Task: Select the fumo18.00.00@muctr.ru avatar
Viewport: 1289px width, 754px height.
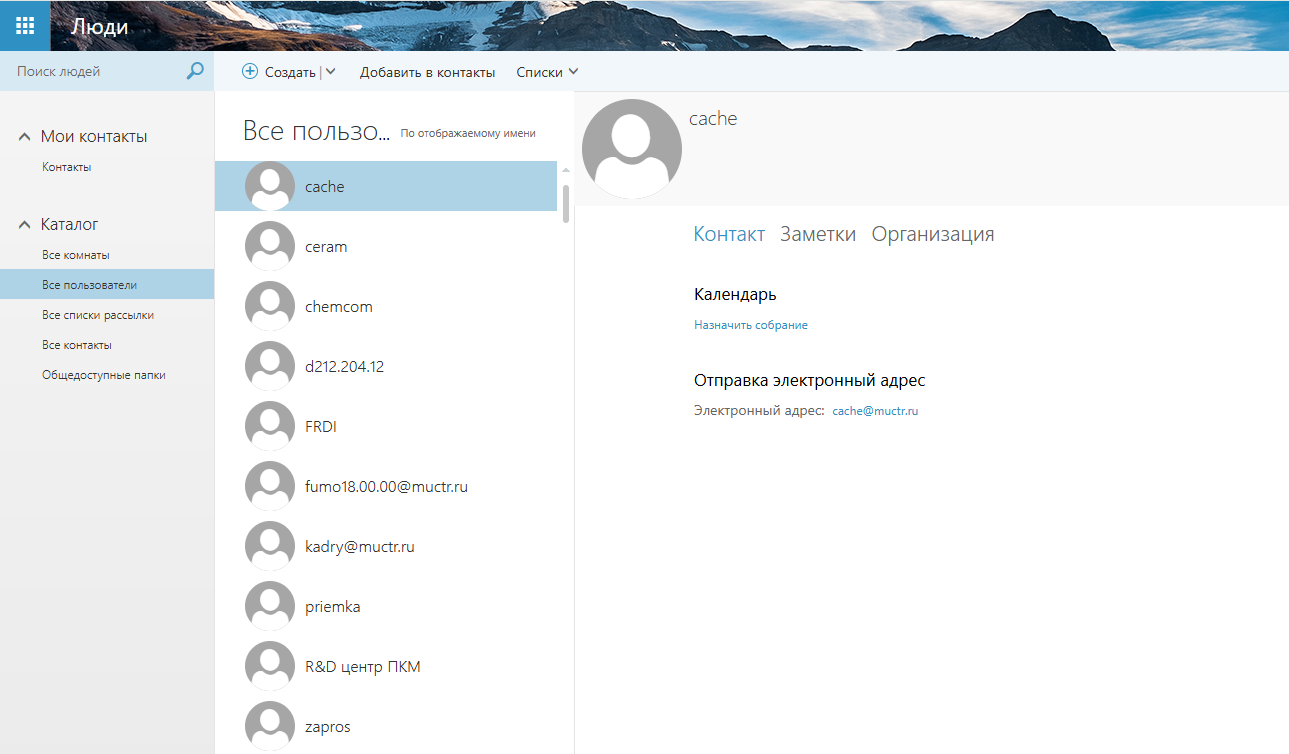Action: [x=270, y=486]
